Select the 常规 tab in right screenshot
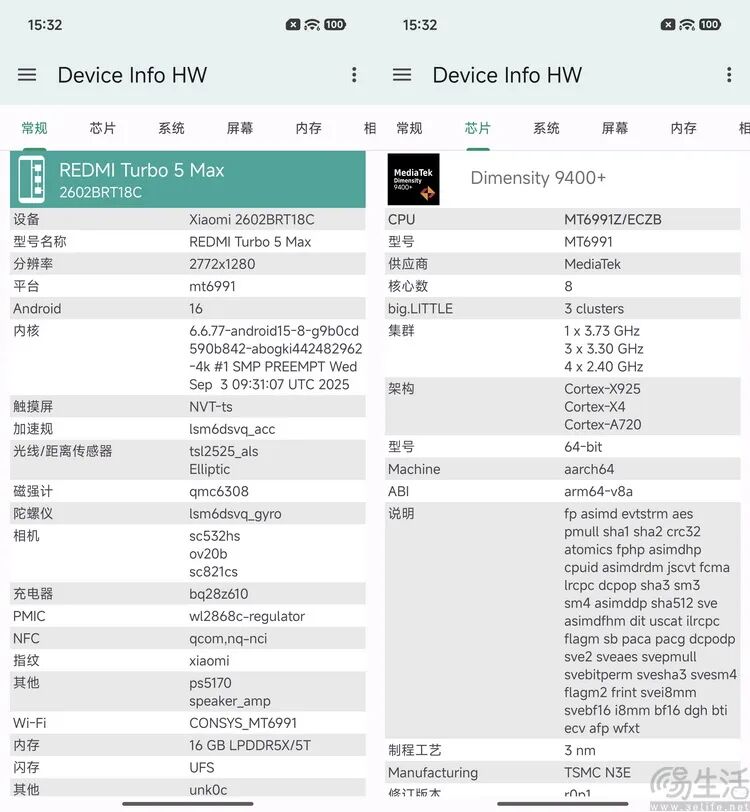Image resolution: width=750 pixels, height=812 pixels. pos(409,128)
